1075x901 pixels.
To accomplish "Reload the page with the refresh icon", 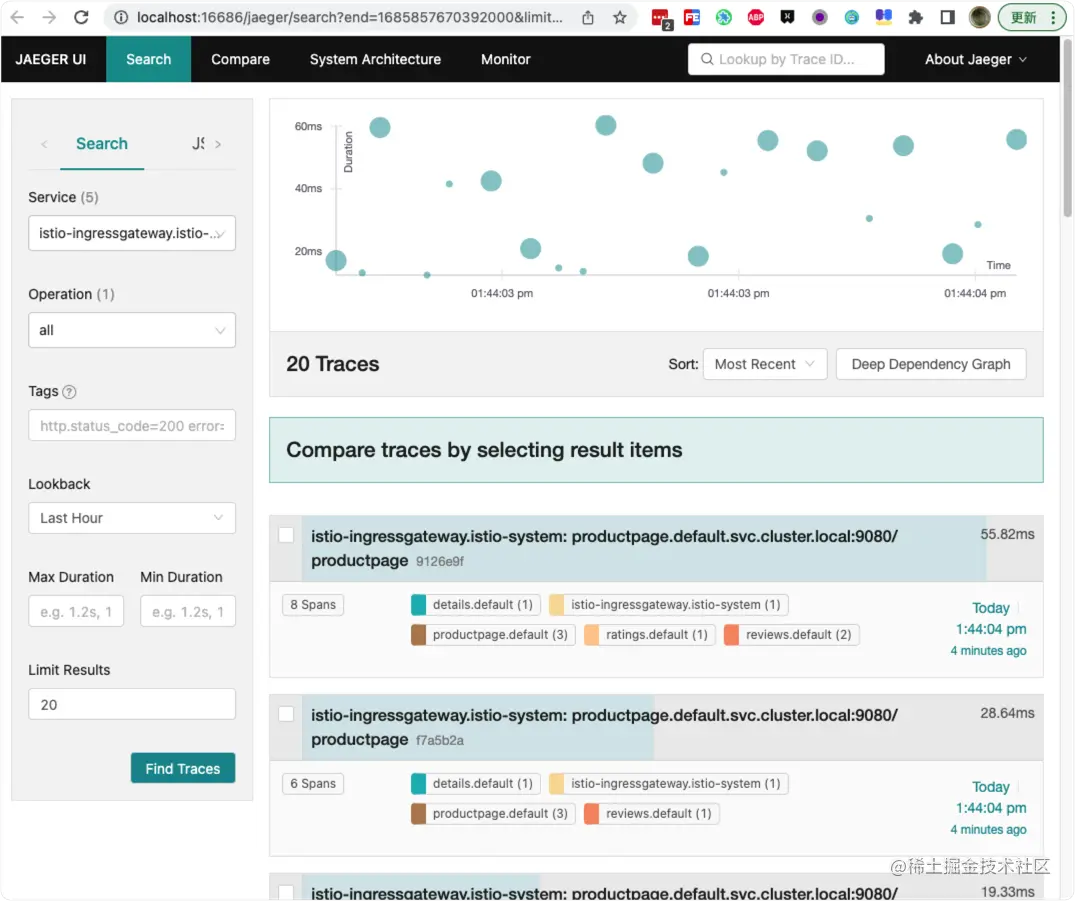I will tap(82, 17).
